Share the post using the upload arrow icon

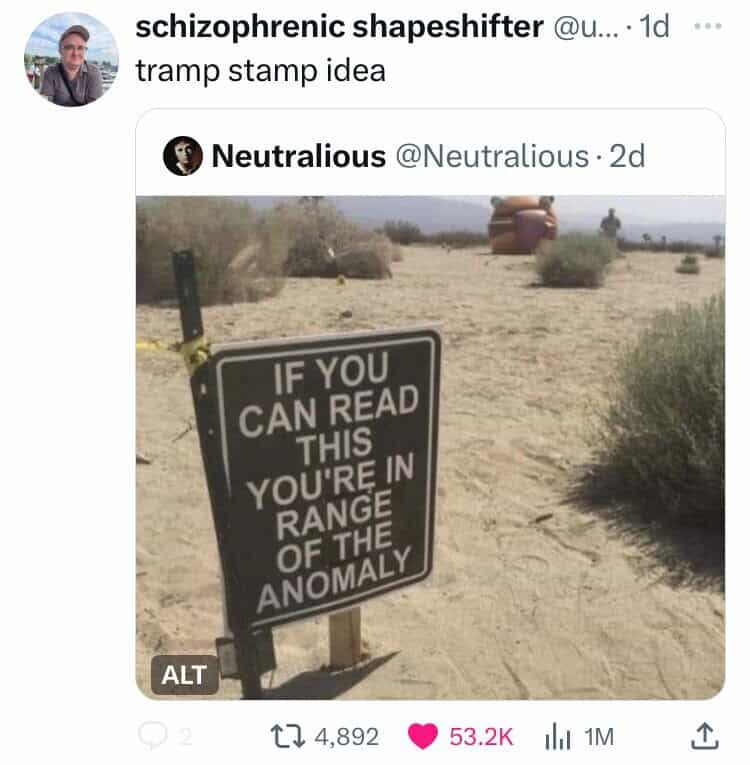pyautogui.click(x=704, y=736)
